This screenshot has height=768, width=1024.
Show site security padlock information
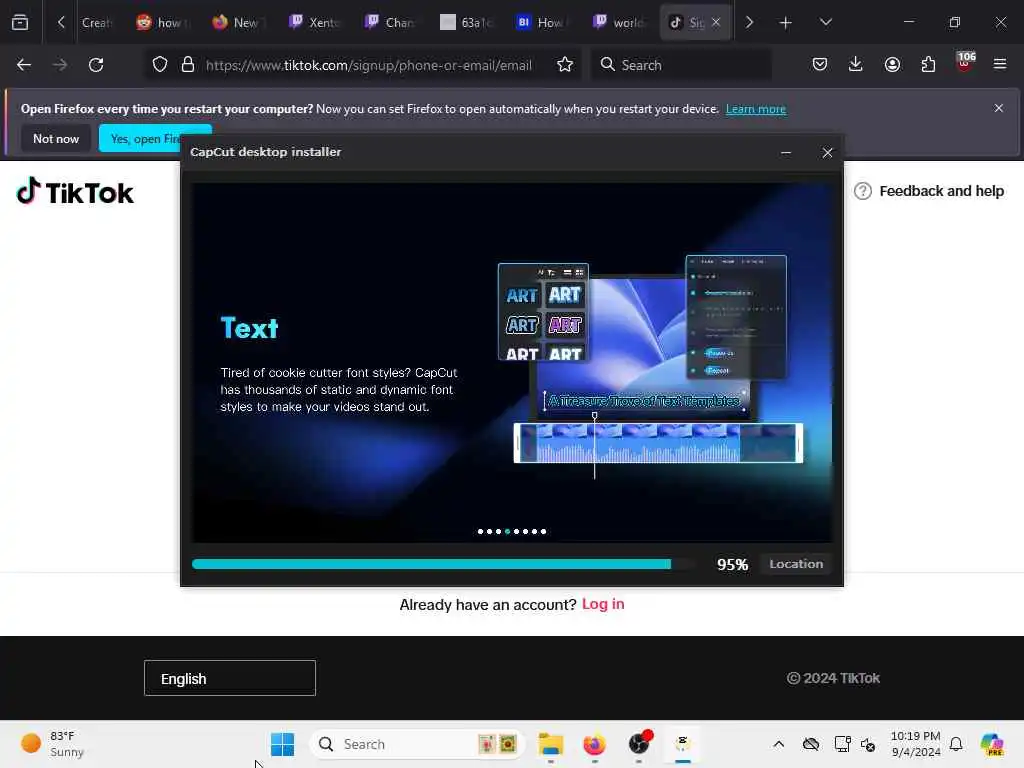pyautogui.click(x=188, y=65)
